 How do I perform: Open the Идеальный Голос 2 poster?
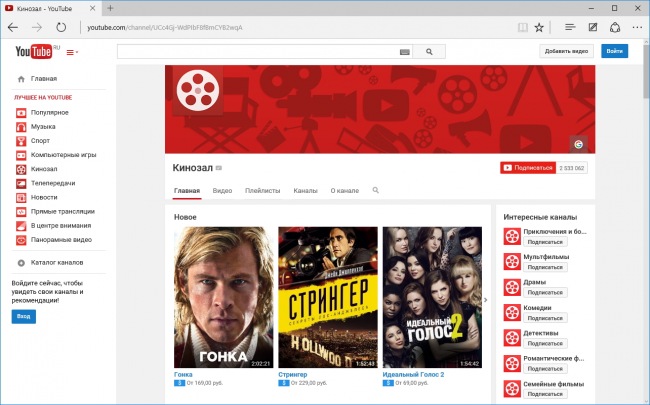click(x=432, y=297)
